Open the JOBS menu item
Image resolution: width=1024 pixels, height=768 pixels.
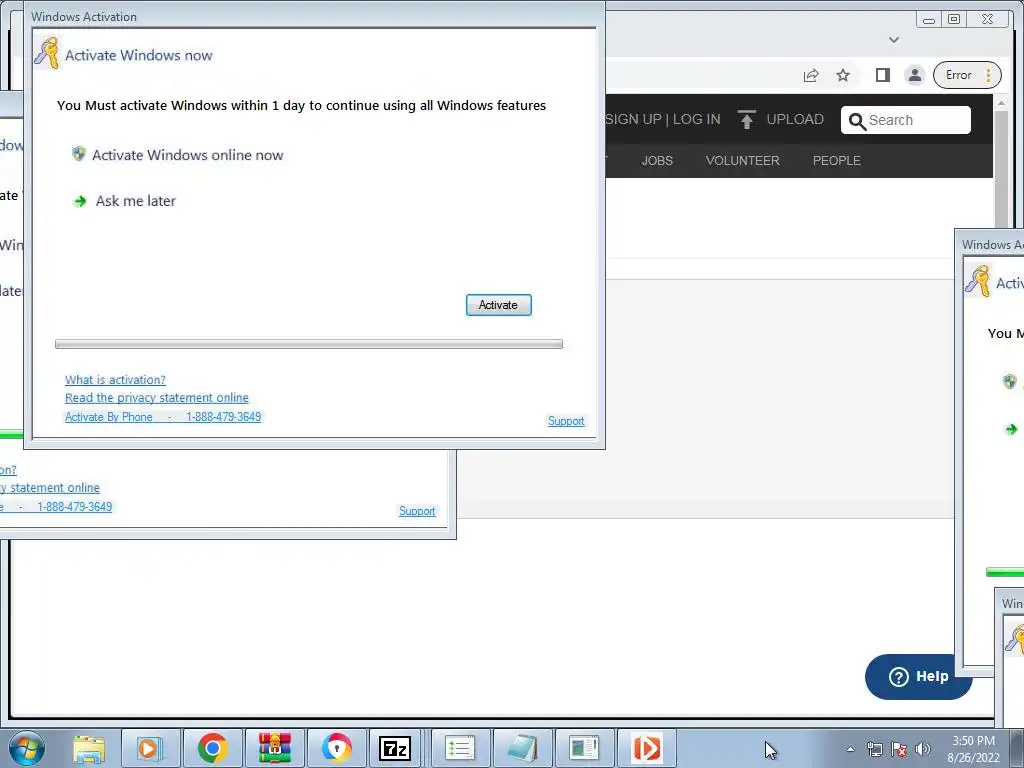coord(657,161)
